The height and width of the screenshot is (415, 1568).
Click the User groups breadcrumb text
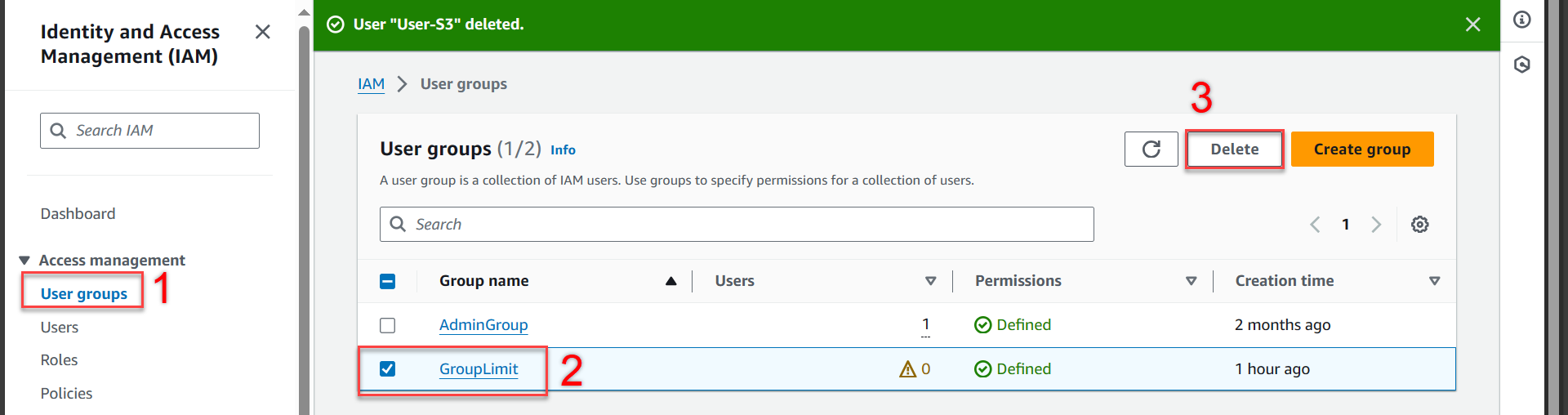pos(463,84)
